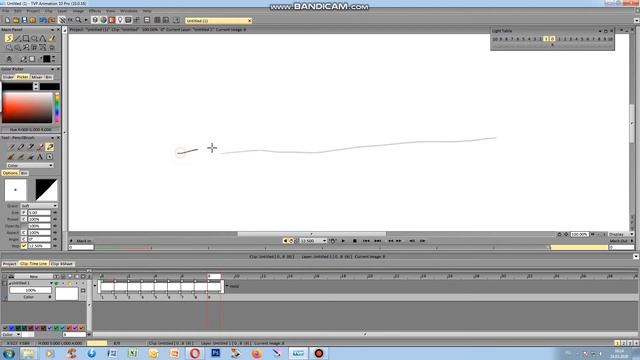Toggle the Power pressure connection button
Image resolution: width=640 pixels, height=360 pixels.
pos(24,219)
